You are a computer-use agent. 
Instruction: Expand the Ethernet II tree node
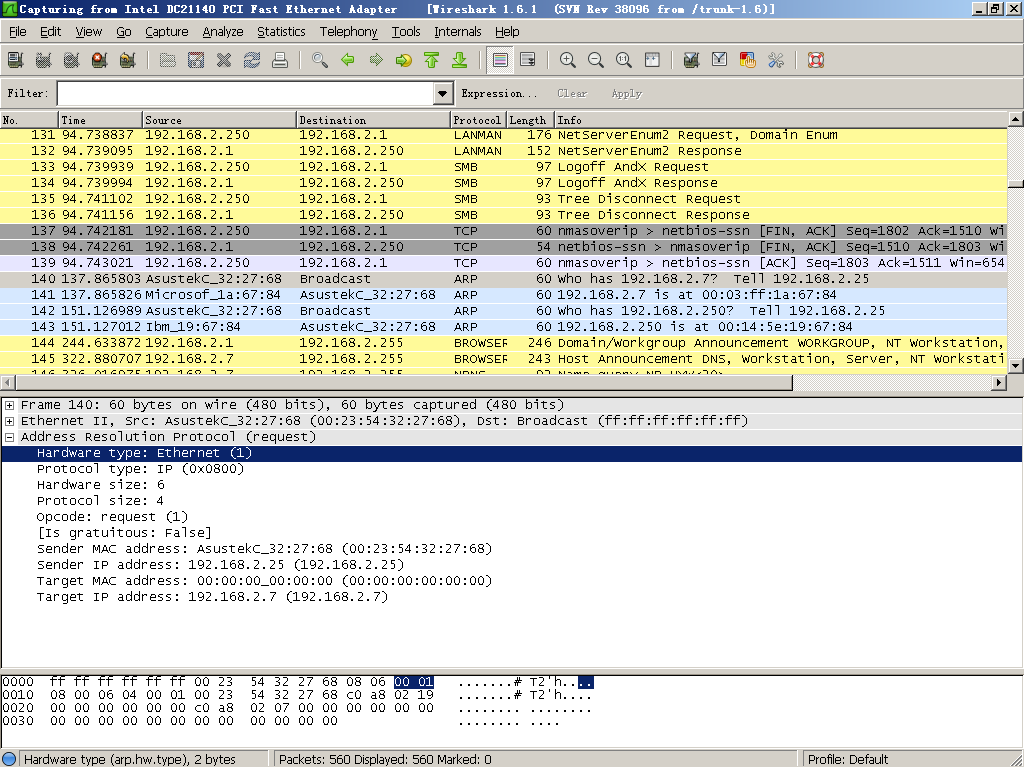(10, 421)
